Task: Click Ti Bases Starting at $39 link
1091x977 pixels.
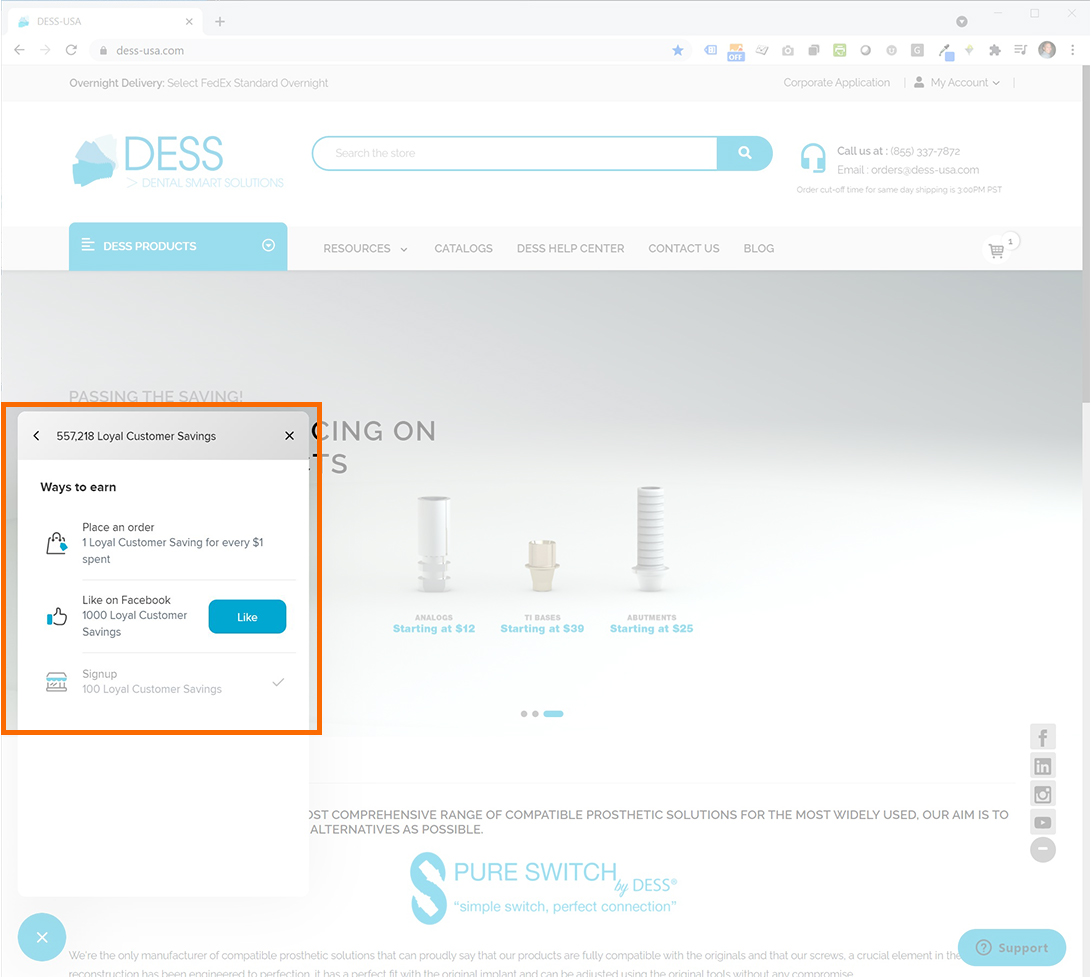Action: click(542, 628)
